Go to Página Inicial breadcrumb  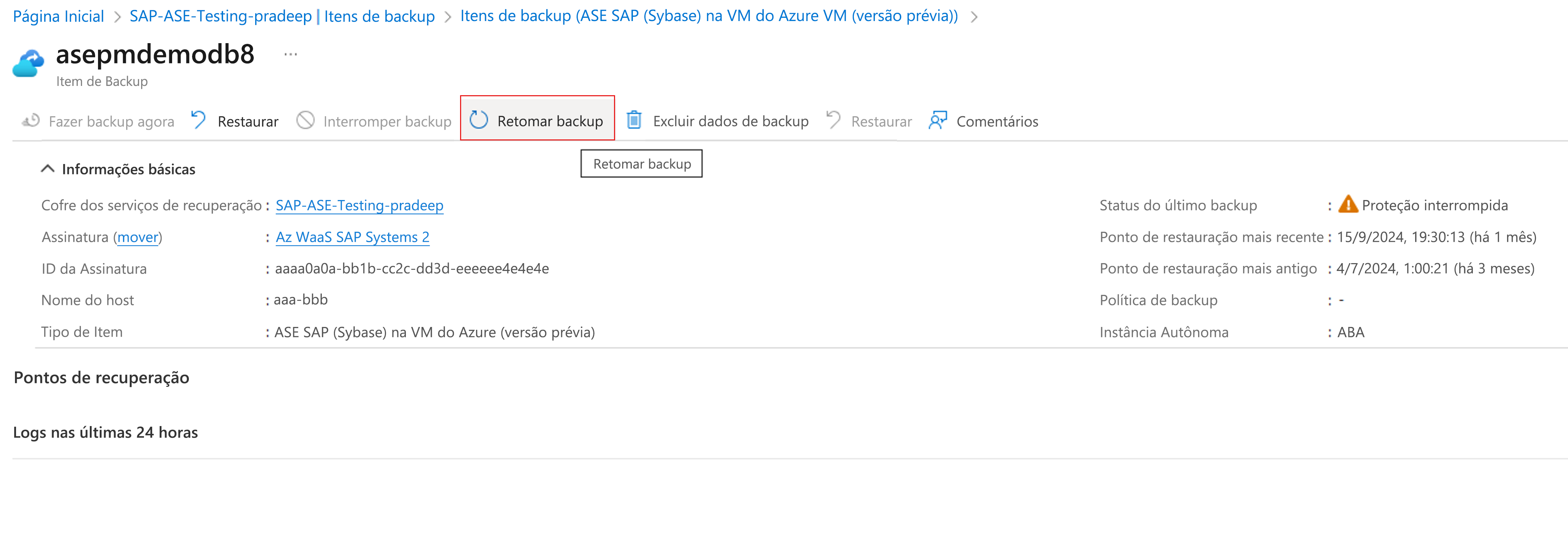pyautogui.click(x=58, y=16)
